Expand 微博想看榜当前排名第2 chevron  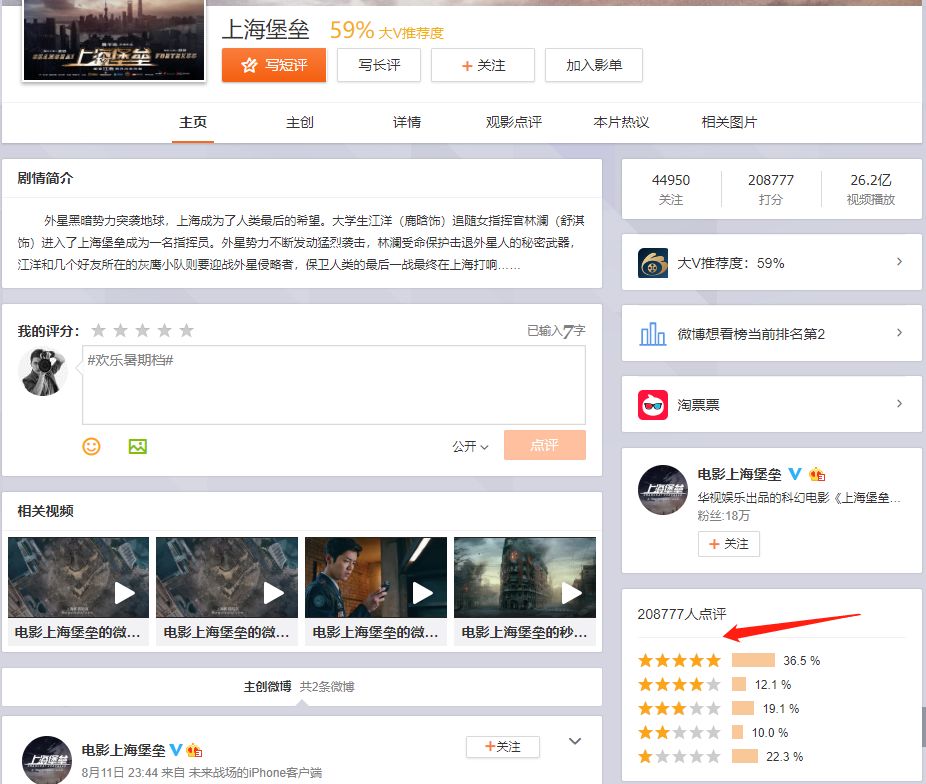pyautogui.click(x=899, y=332)
